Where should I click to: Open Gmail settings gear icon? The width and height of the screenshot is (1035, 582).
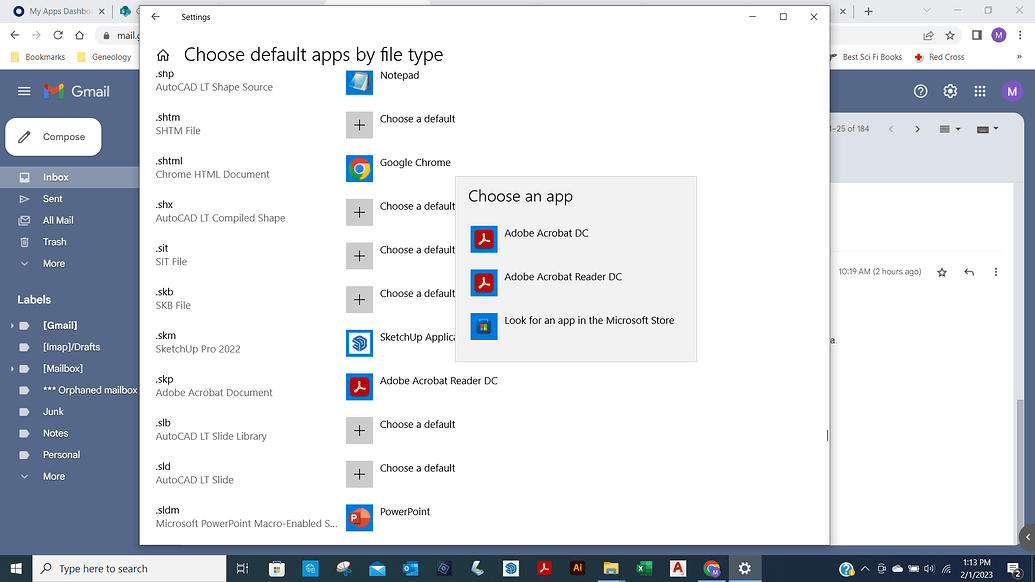pyautogui.click(x=950, y=91)
